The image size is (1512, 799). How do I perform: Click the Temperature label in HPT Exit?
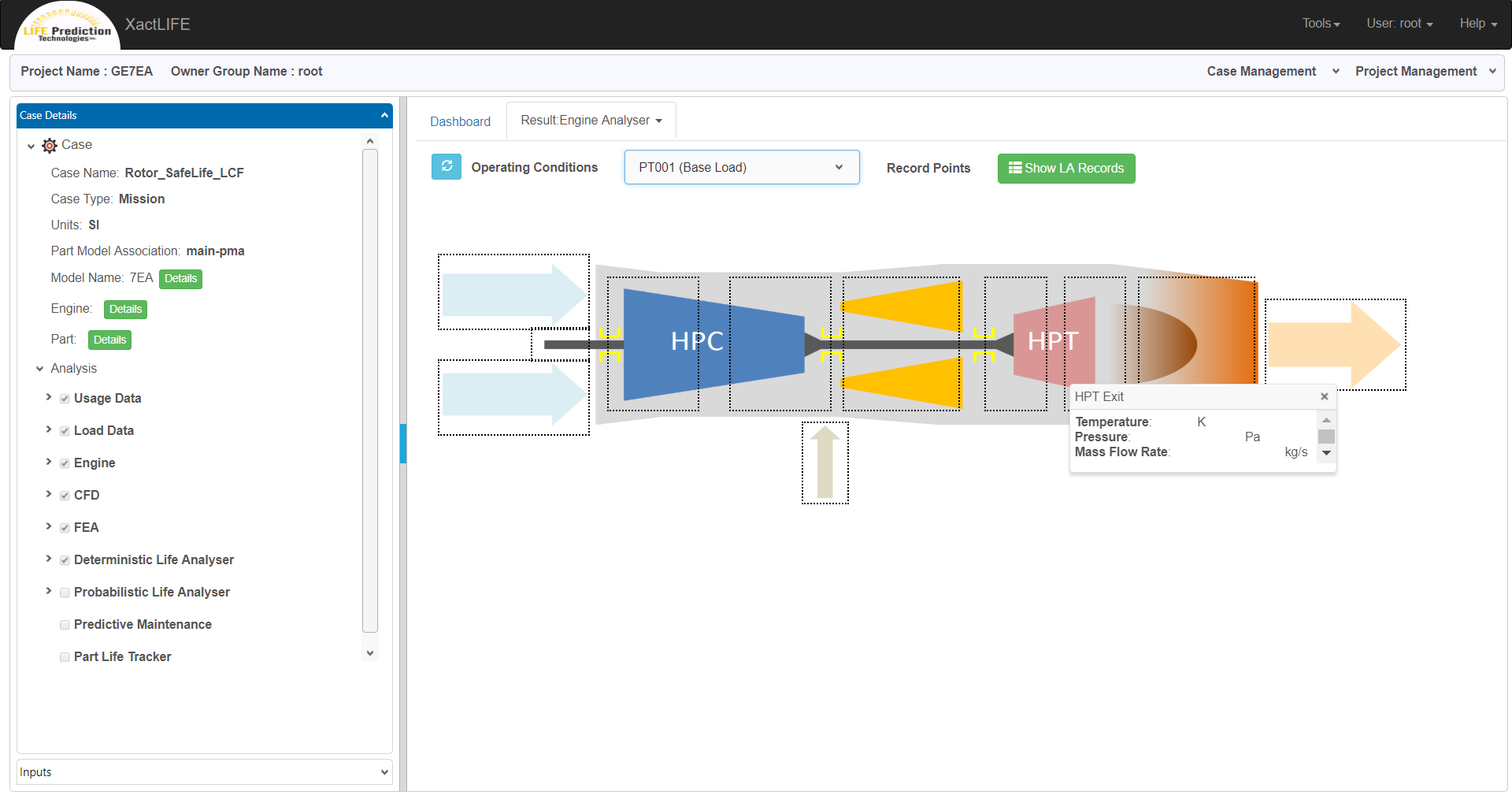click(x=1113, y=422)
